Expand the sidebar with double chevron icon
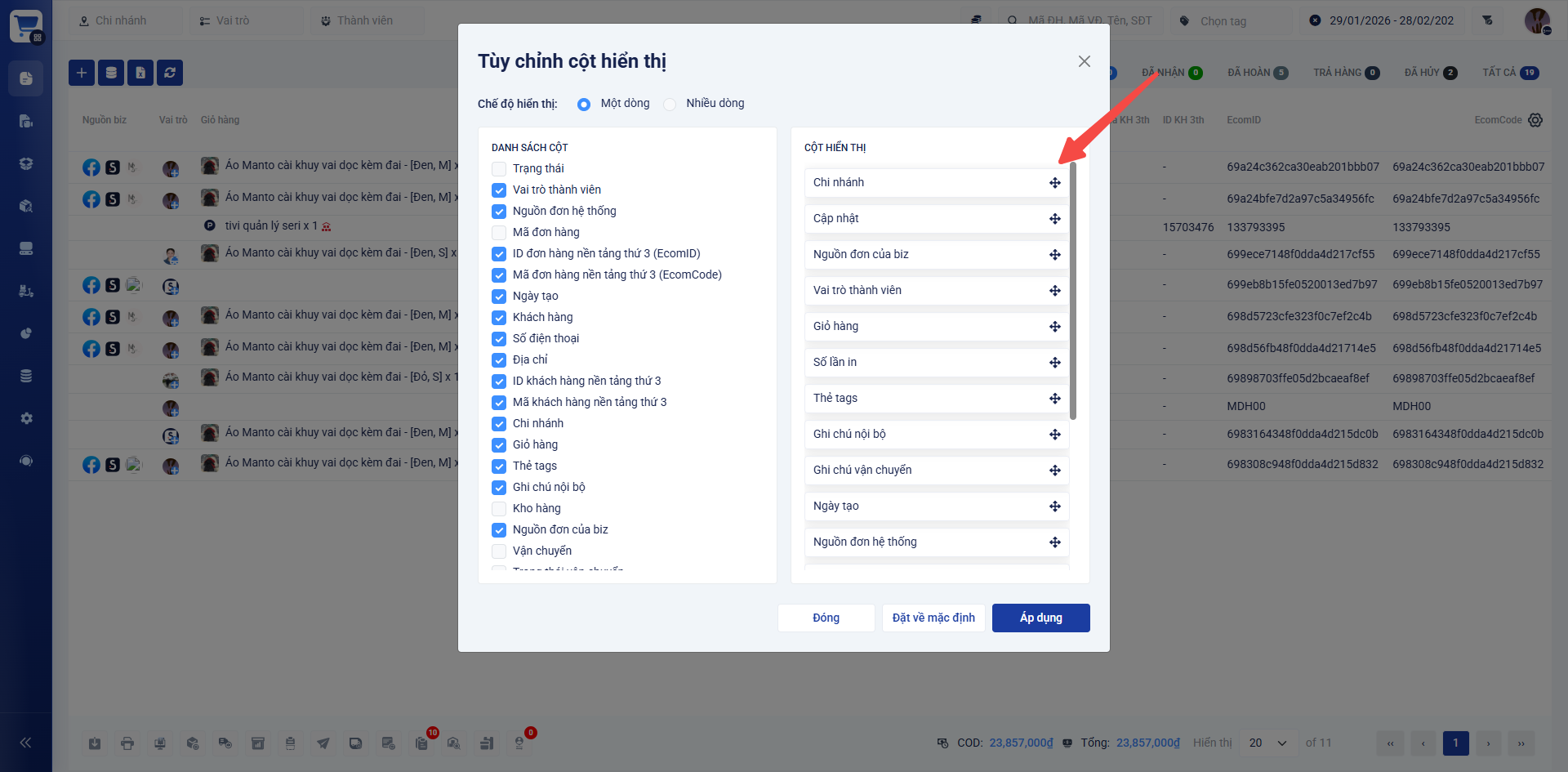The image size is (1568, 772). pos(25,743)
